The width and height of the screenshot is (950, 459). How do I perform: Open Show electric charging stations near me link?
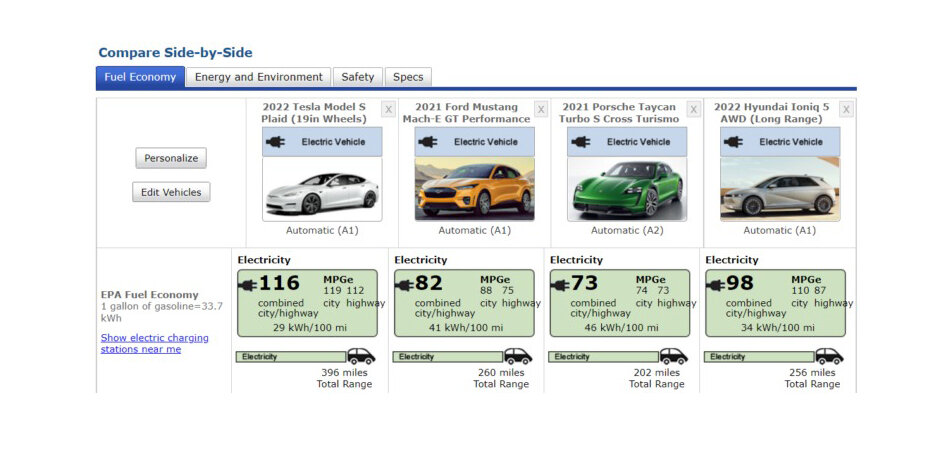pyautogui.click(x=154, y=343)
